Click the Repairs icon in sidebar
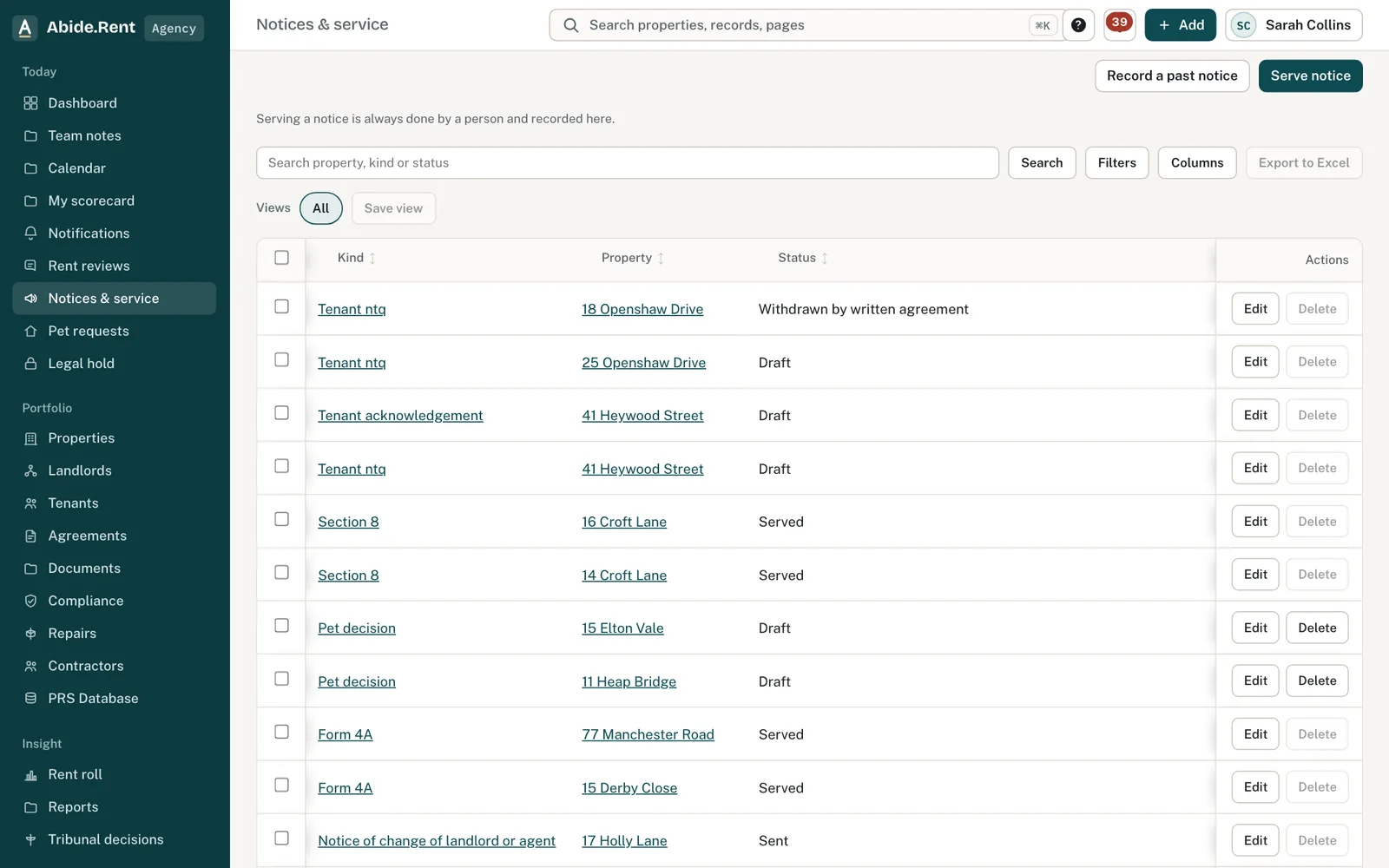1389x868 pixels. click(30, 634)
